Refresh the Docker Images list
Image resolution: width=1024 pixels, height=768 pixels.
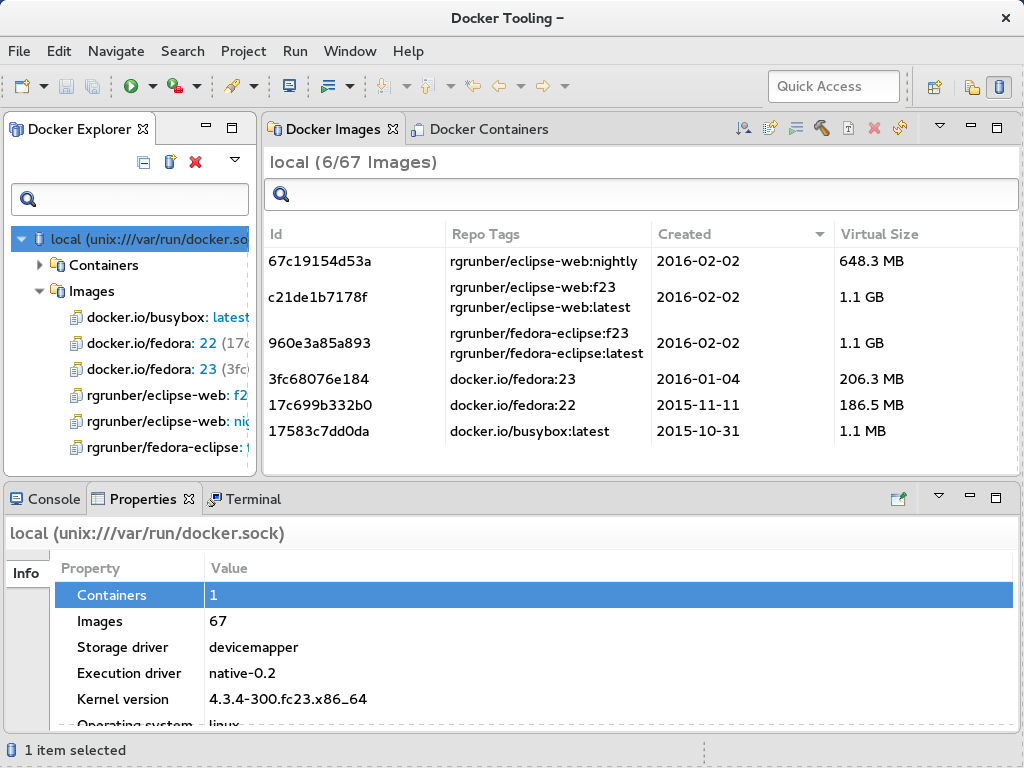click(x=898, y=128)
